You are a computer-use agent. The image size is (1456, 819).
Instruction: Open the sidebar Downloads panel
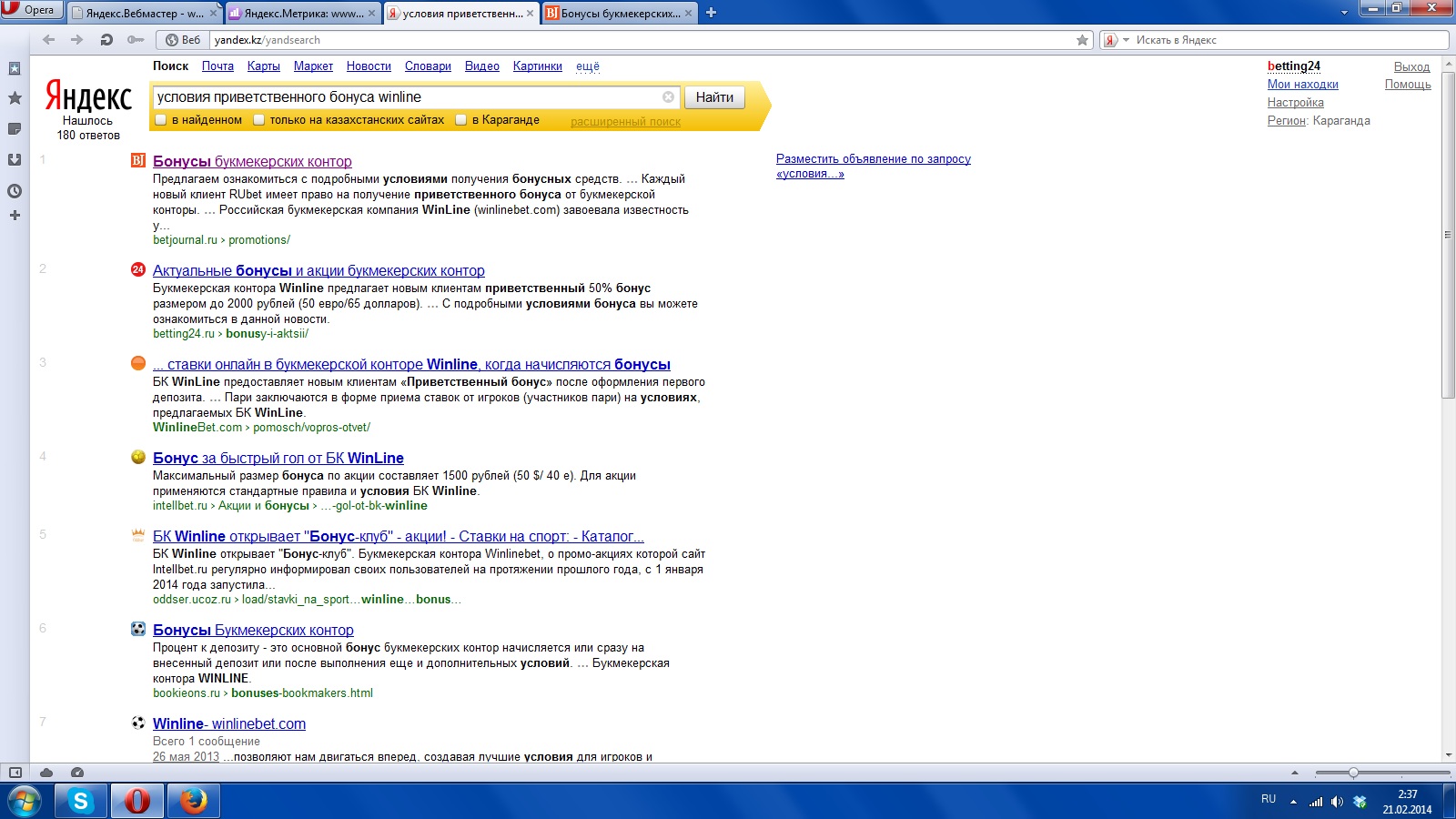pos(15,160)
